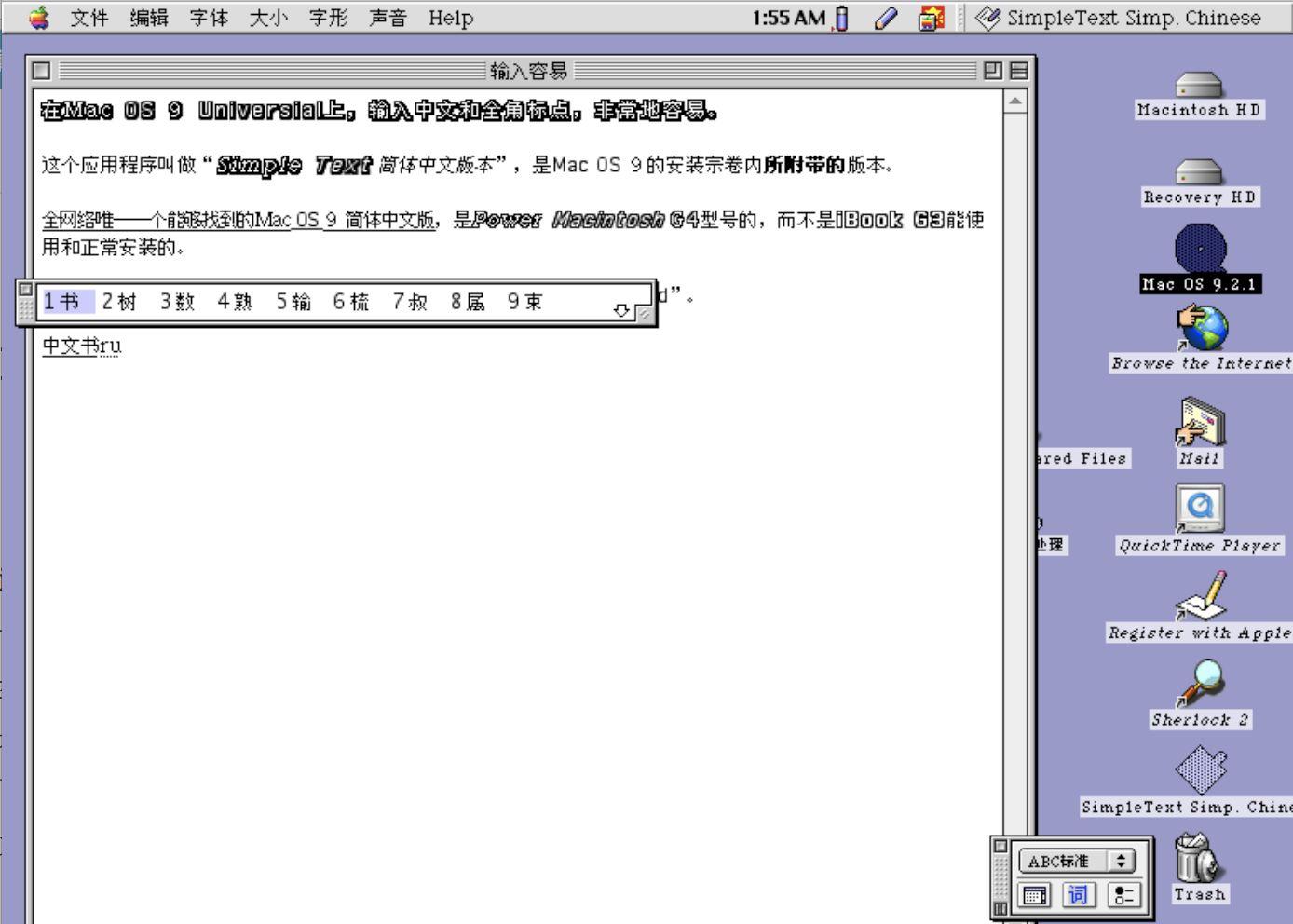Open the 字形 menu

(328, 18)
